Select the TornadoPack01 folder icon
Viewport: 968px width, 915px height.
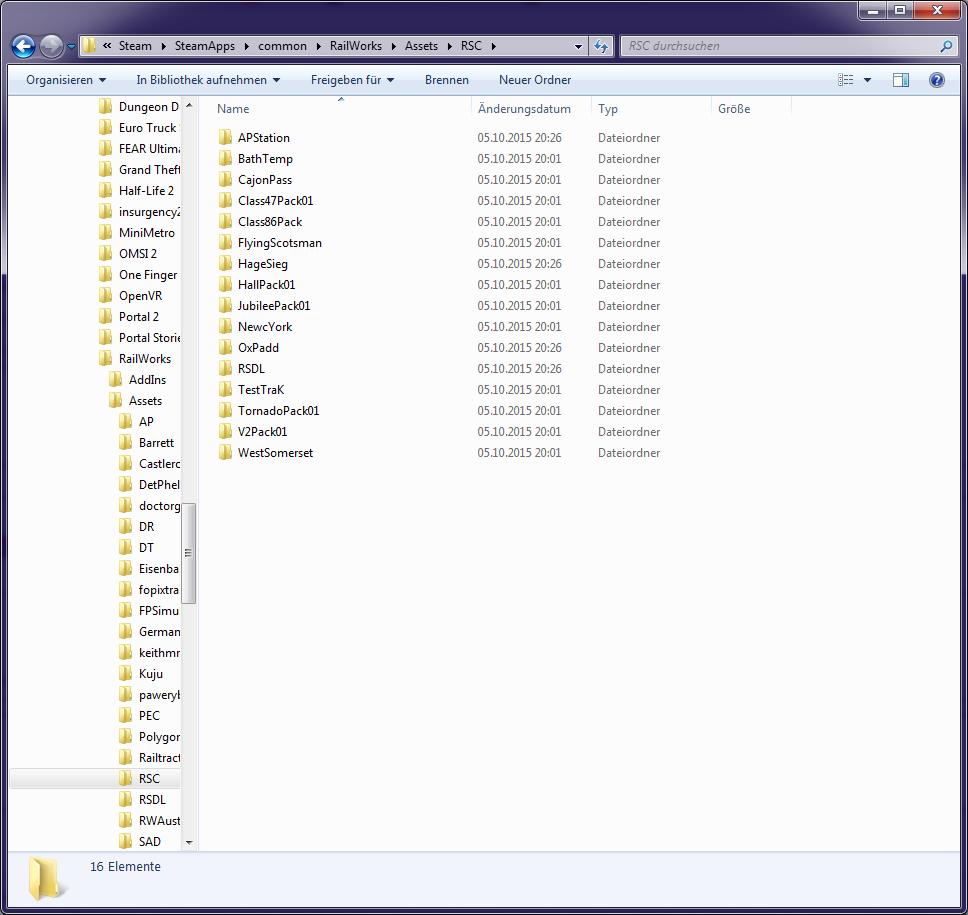point(225,411)
